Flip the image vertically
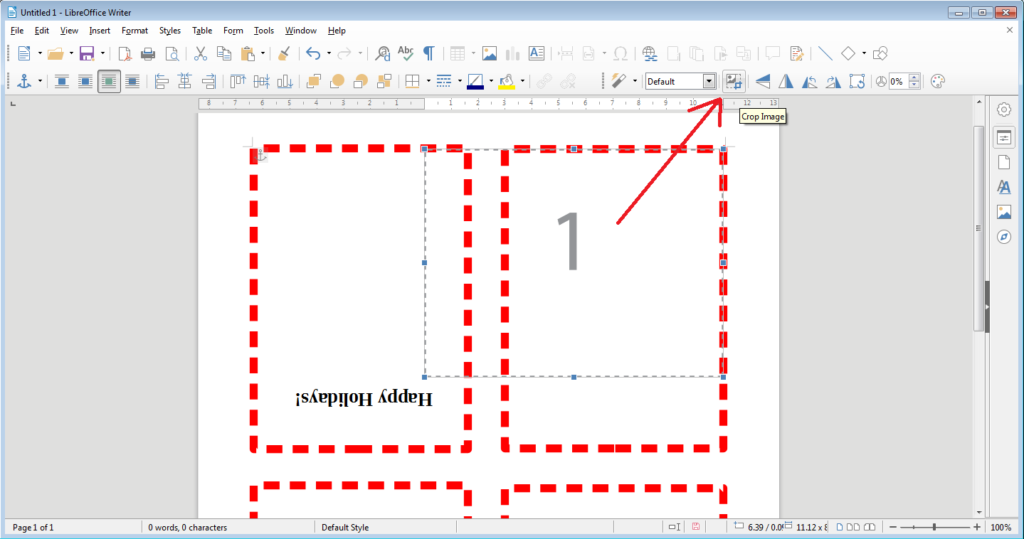 [x=763, y=81]
